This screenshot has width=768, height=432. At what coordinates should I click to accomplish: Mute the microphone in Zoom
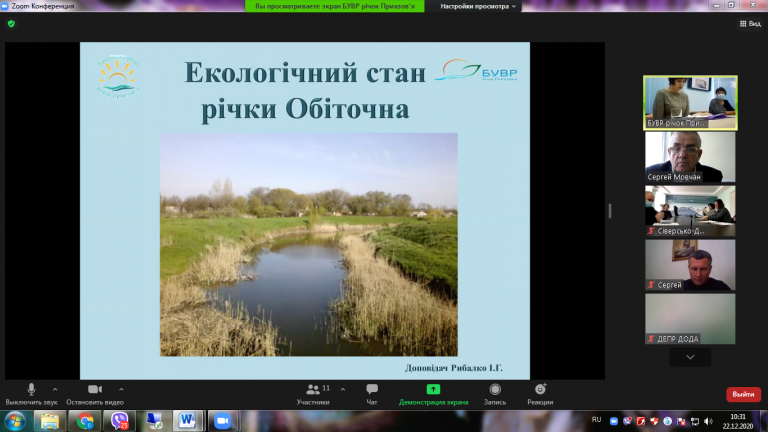[31, 389]
